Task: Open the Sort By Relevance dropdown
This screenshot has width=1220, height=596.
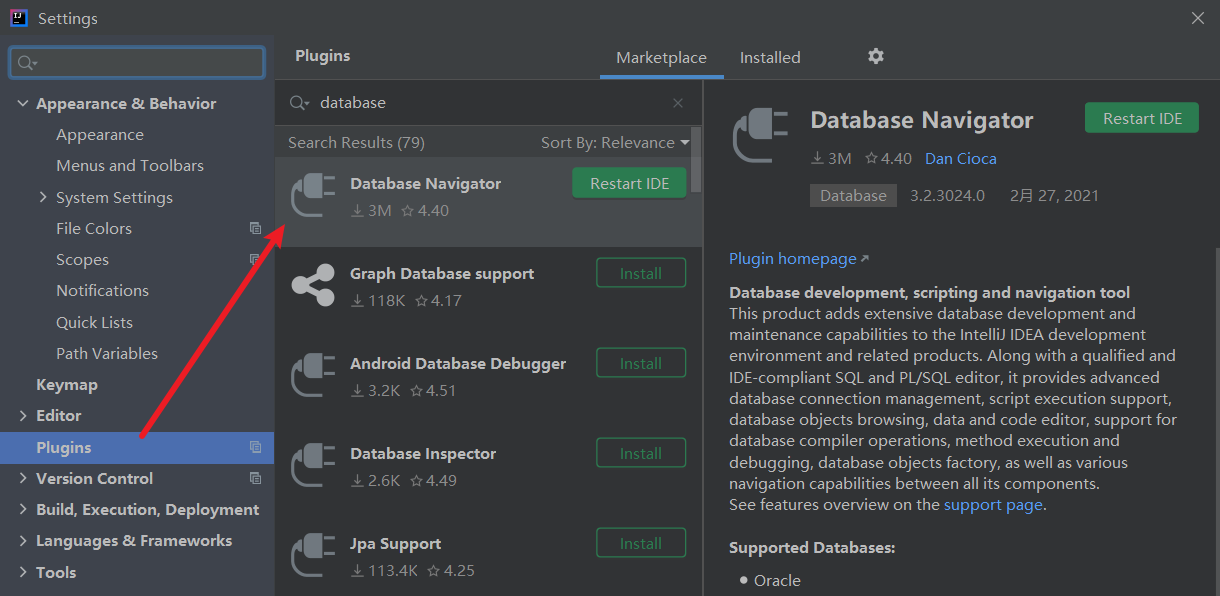Action: coord(615,142)
